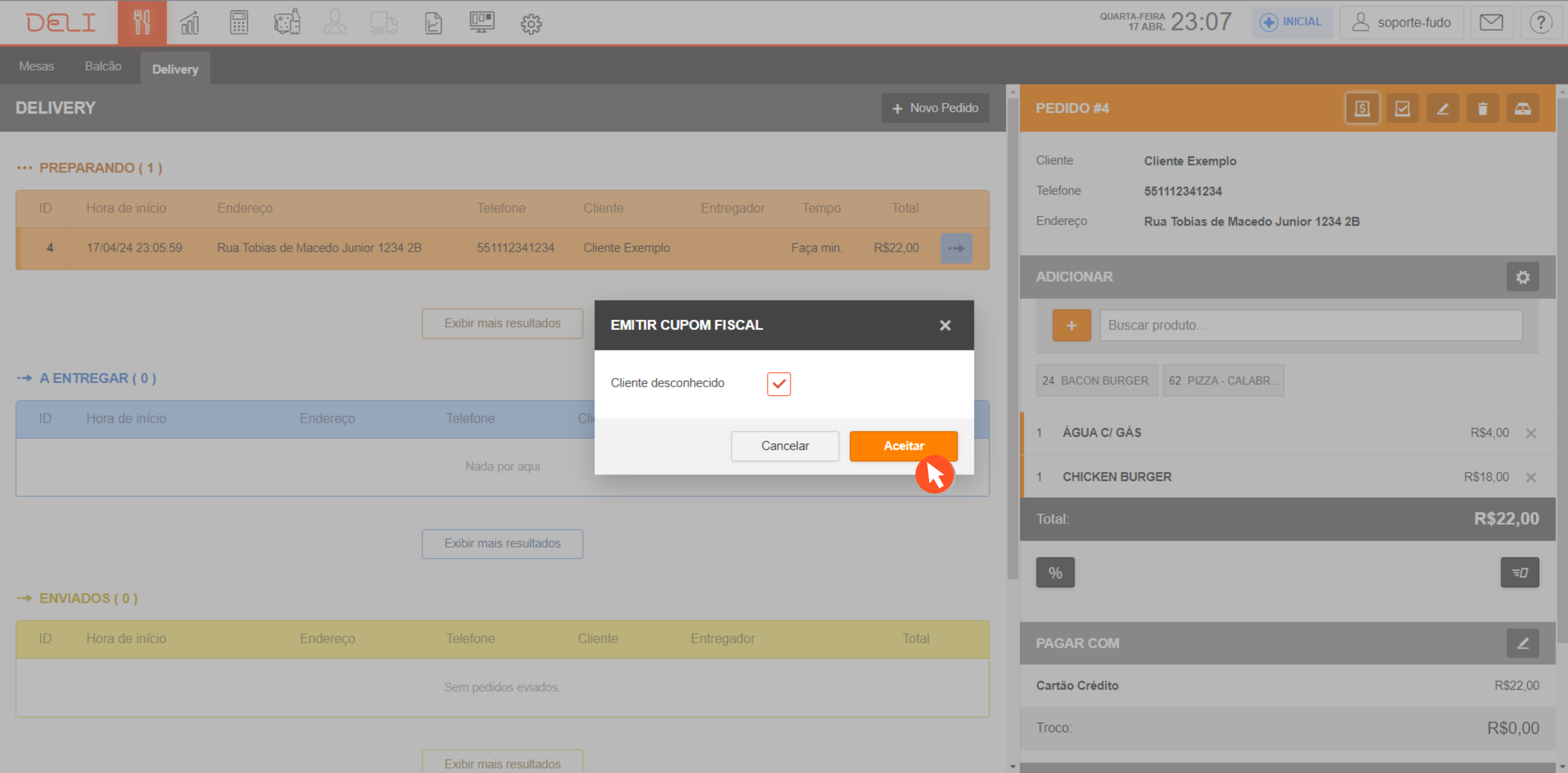
Task: Click the INICIAL button
Action: pyautogui.click(x=1292, y=23)
